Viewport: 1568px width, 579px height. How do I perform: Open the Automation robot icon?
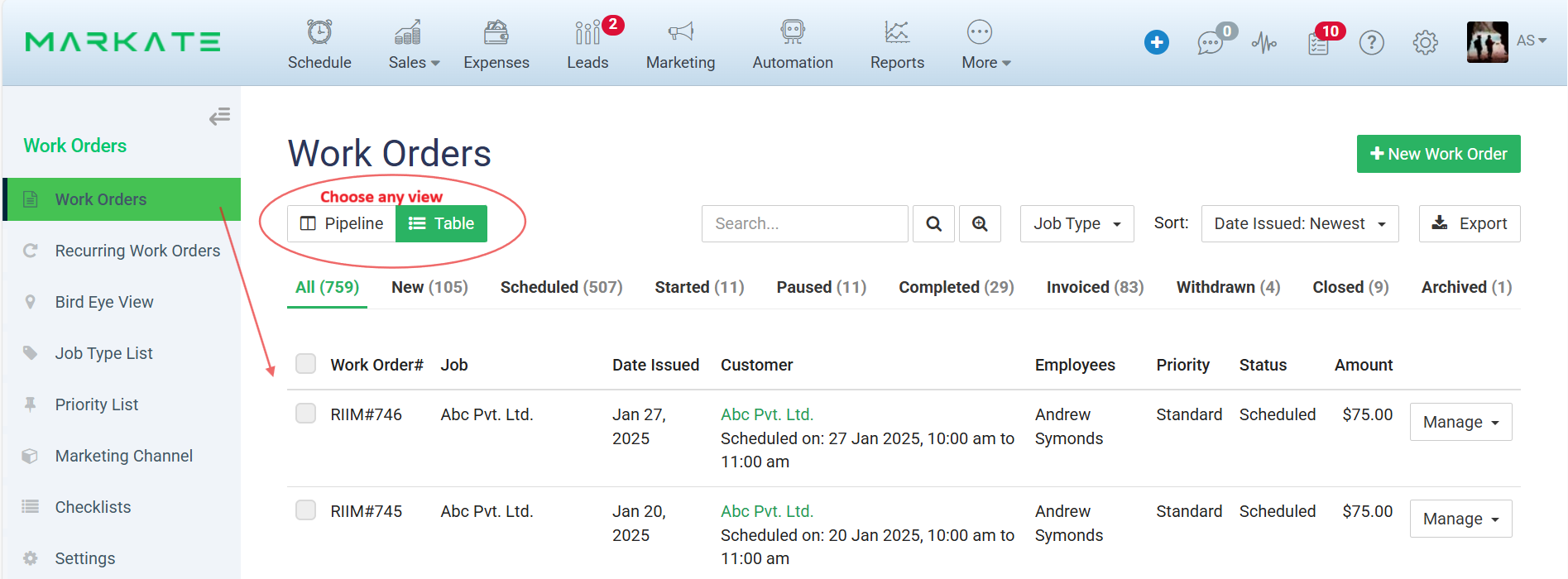pos(793,32)
